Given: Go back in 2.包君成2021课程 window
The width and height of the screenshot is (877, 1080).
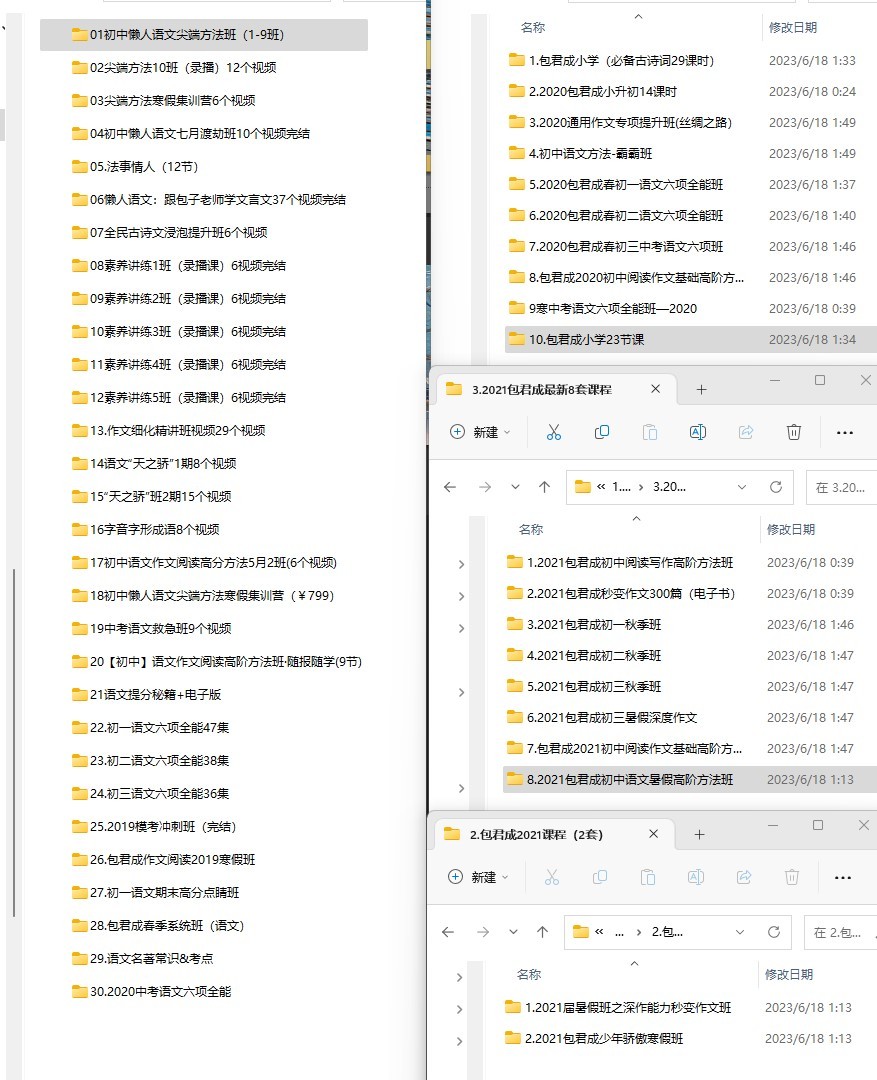Looking at the screenshot, I should pyautogui.click(x=448, y=932).
